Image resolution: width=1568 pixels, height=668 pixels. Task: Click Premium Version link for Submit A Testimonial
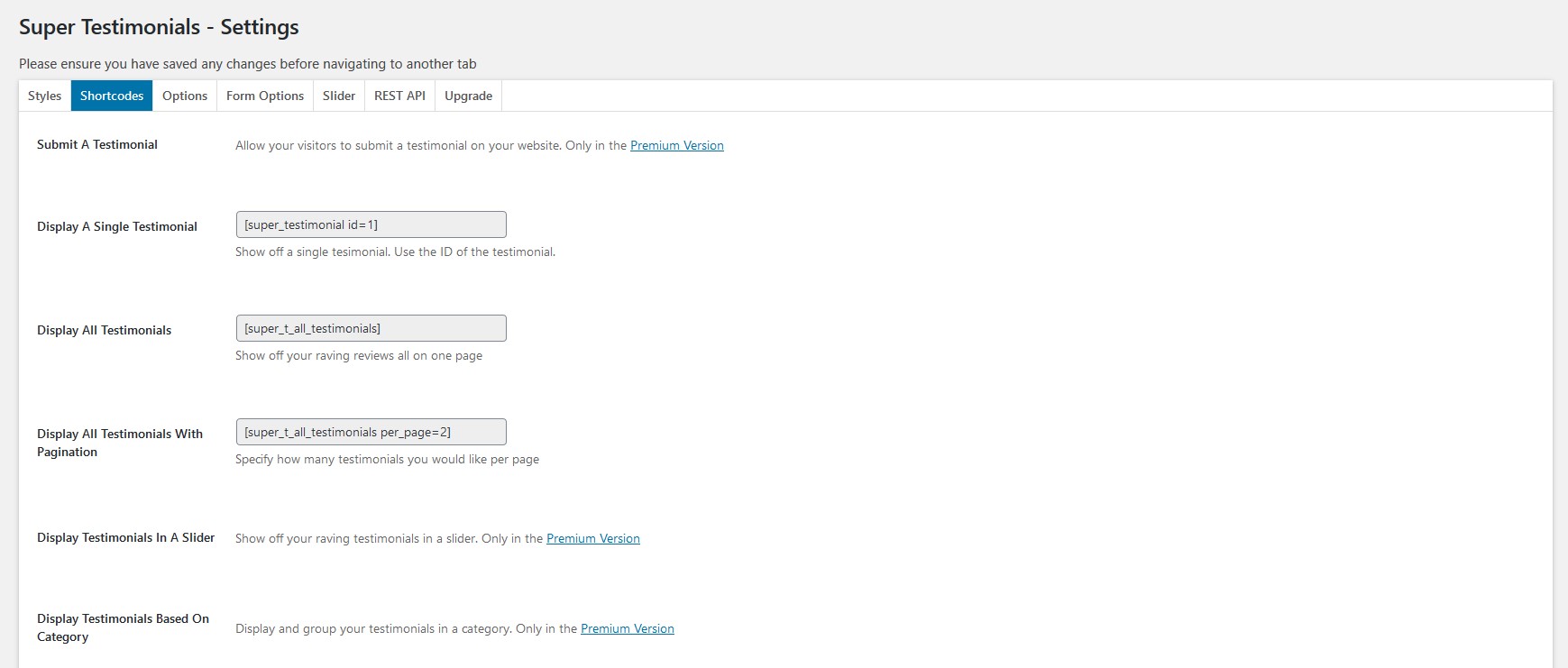coord(677,145)
